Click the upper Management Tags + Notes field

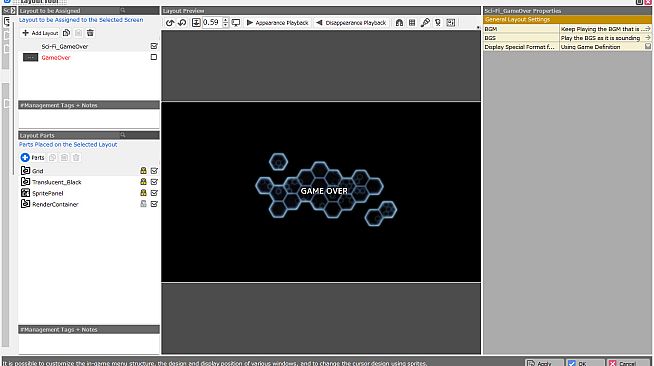pyautogui.click(x=89, y=119)
